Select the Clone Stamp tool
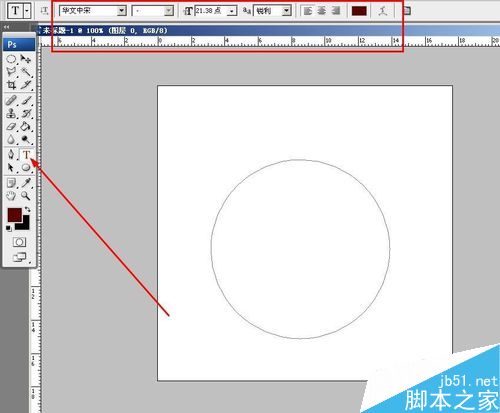 (x=11, y=113)
